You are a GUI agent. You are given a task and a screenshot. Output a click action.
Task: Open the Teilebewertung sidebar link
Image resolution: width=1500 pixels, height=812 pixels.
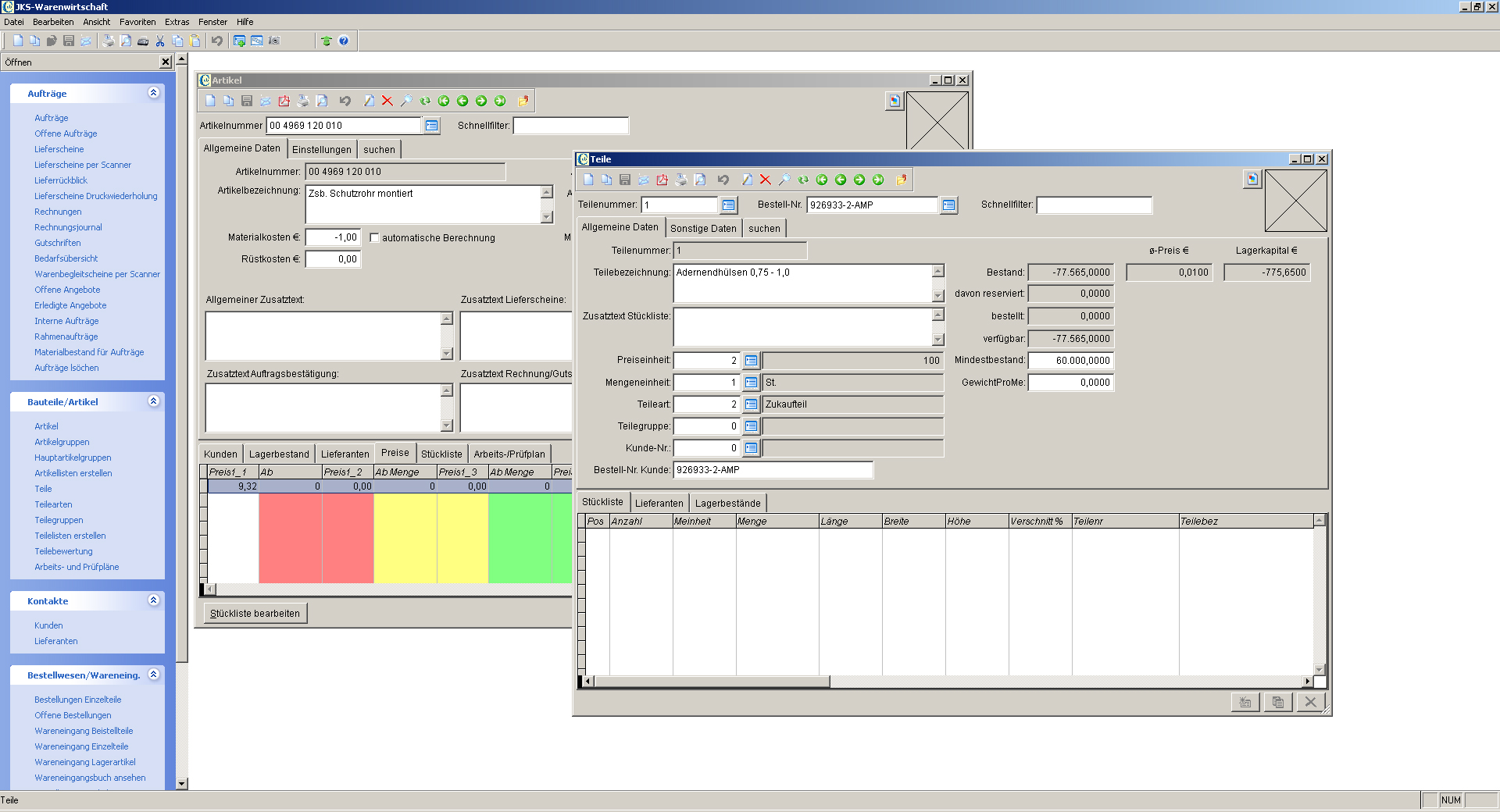(x=63, y=551)
